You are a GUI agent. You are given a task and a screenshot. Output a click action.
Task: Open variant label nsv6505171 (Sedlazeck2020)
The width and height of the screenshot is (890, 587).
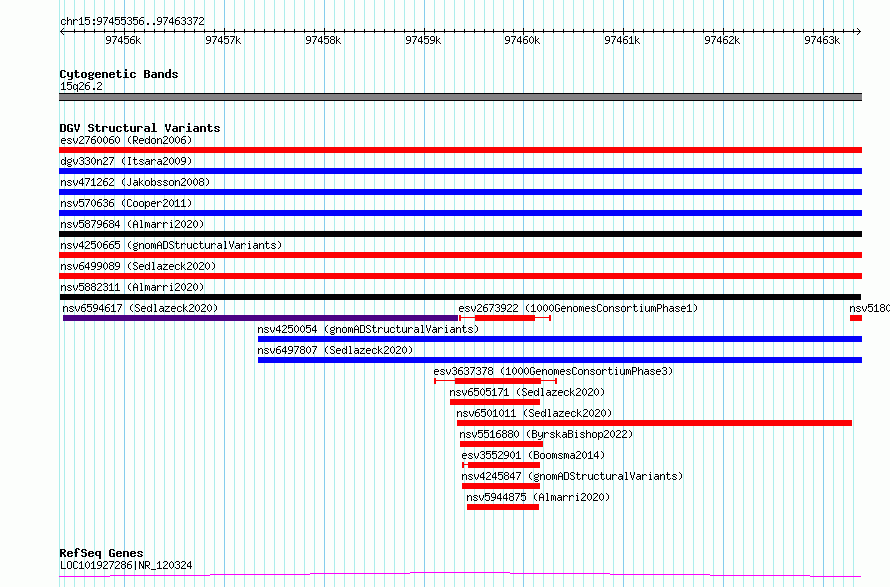pos(527,392)
